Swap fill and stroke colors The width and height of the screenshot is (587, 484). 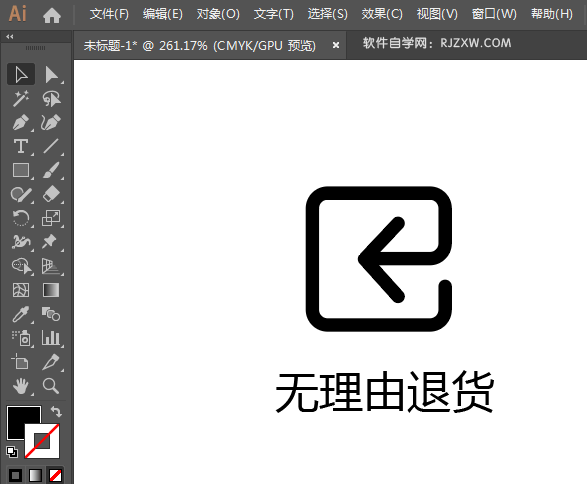click(57, 411)
